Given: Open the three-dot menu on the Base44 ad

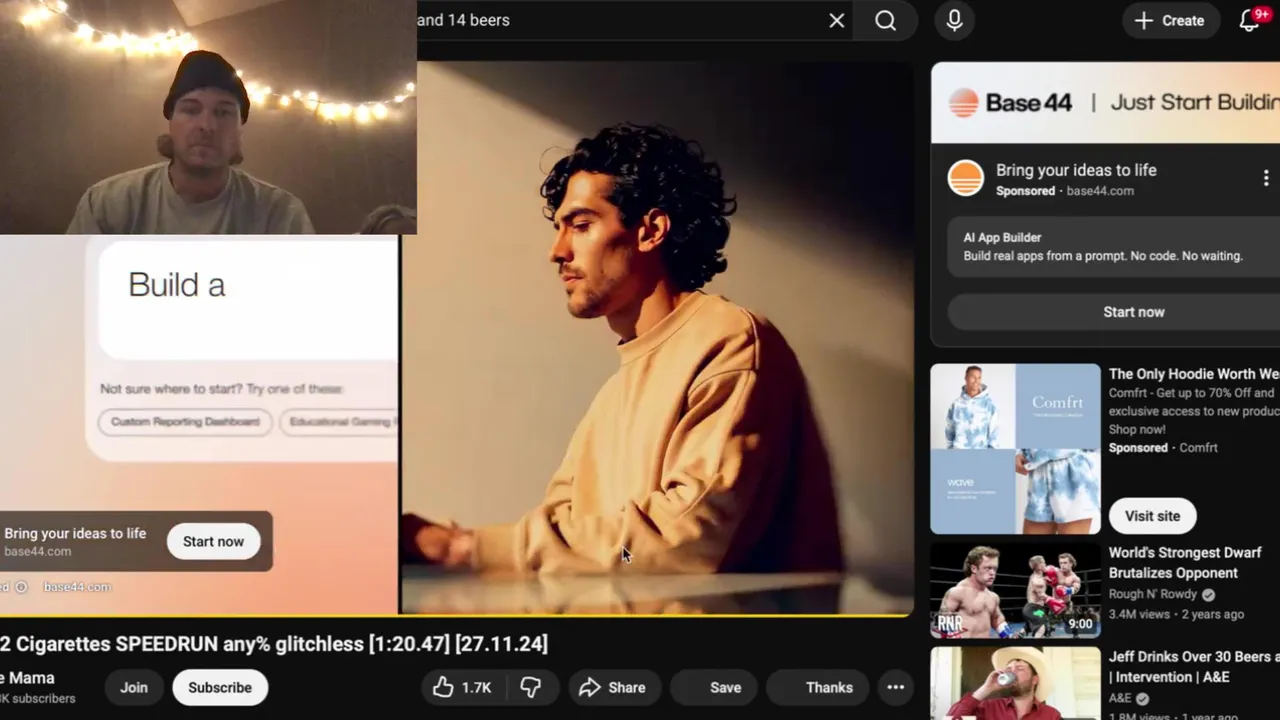Looking at the screenshot, I should point(1266,178).
